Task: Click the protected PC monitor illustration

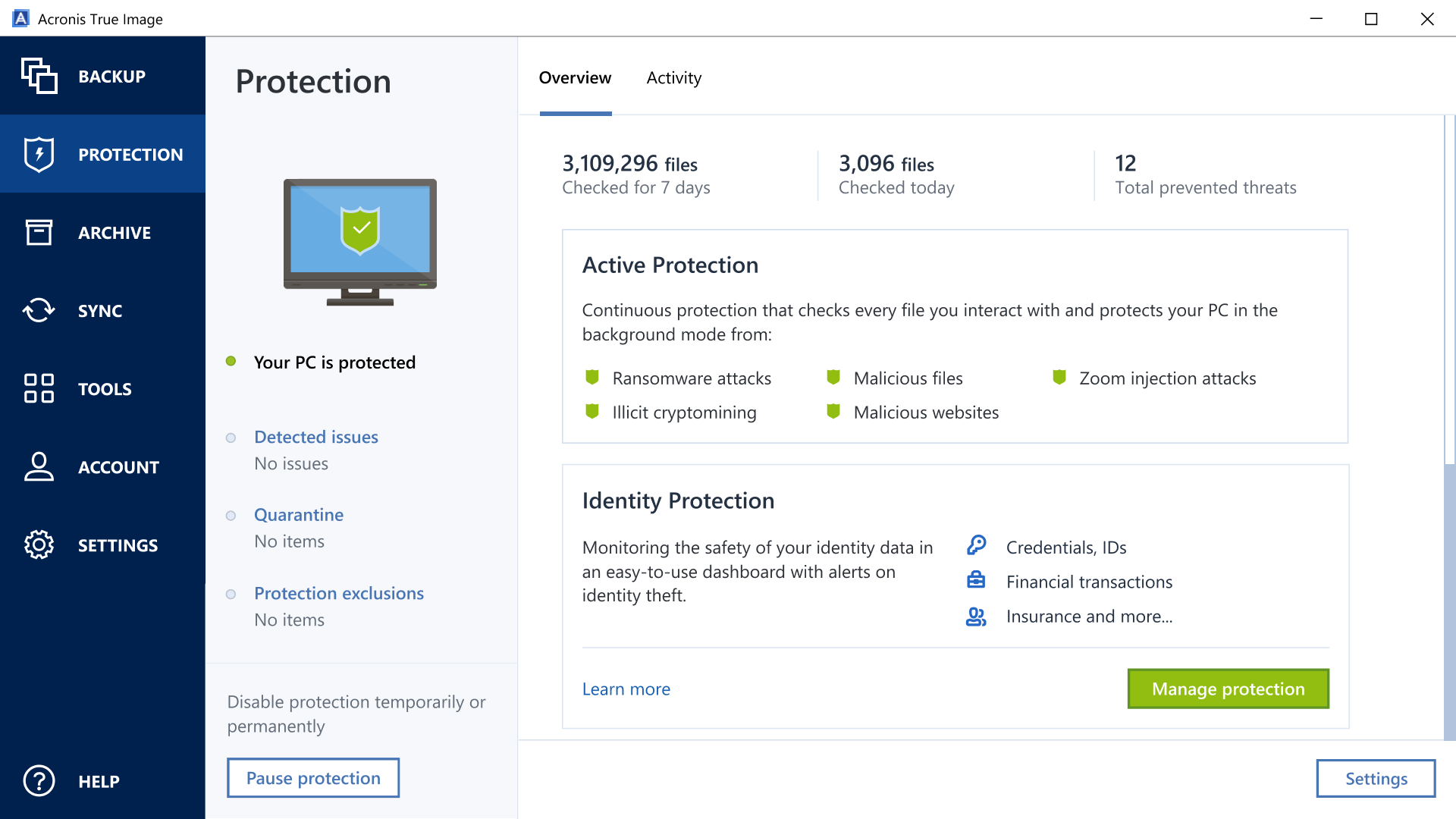Action: click(x=360, y=241)
